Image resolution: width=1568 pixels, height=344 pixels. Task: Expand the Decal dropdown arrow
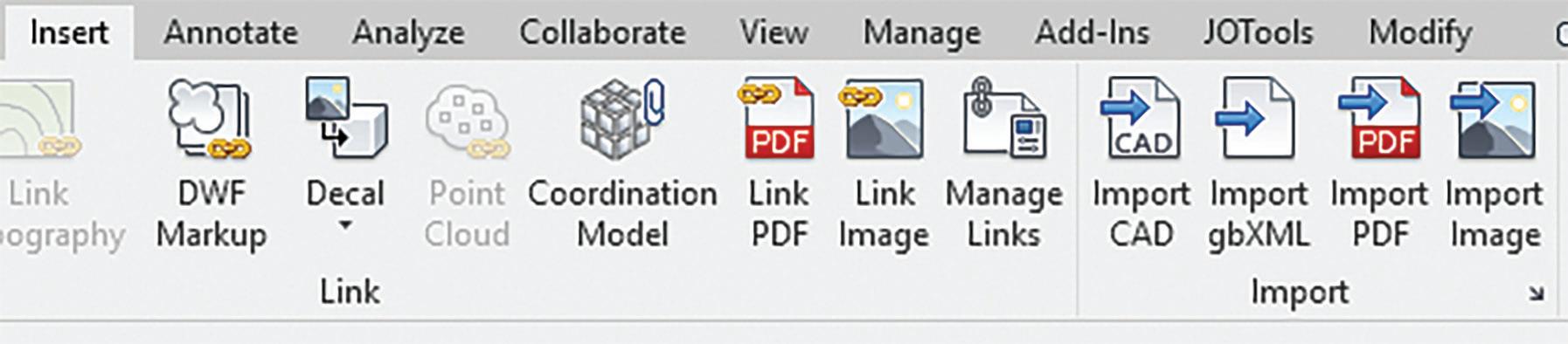(x=345, y=226)
